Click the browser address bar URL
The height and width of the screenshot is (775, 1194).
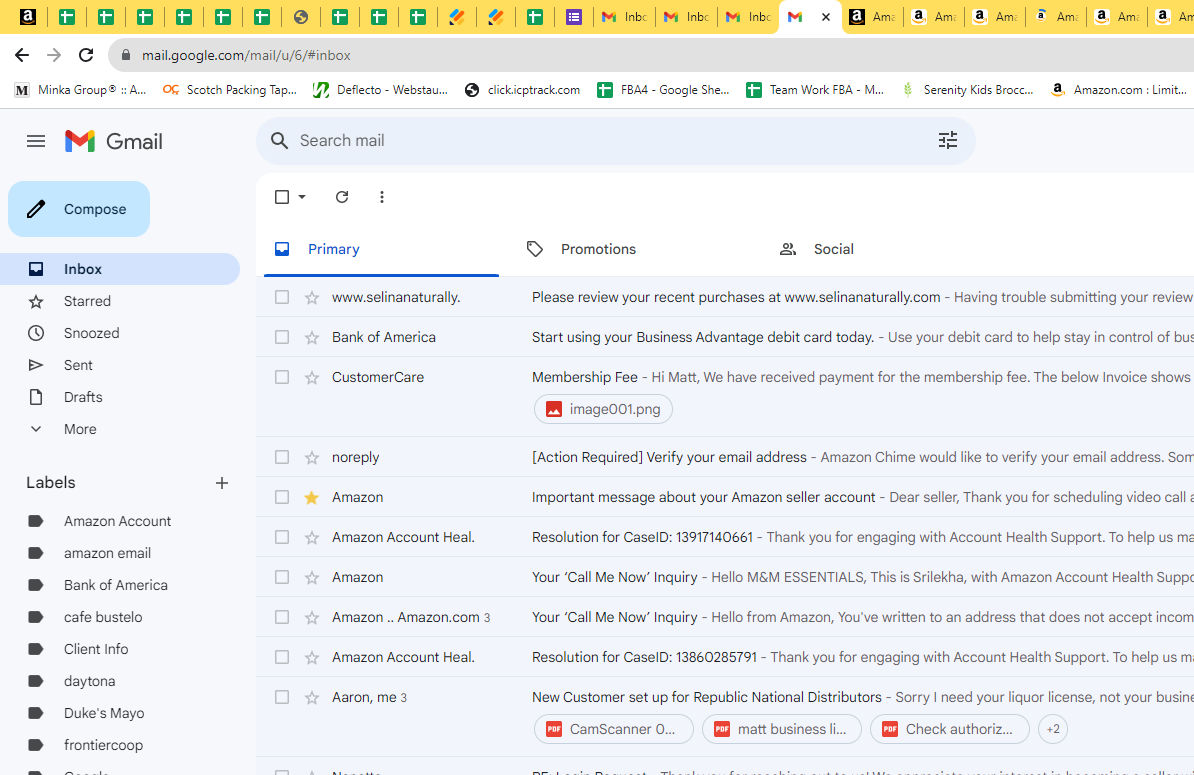(246, 56)
